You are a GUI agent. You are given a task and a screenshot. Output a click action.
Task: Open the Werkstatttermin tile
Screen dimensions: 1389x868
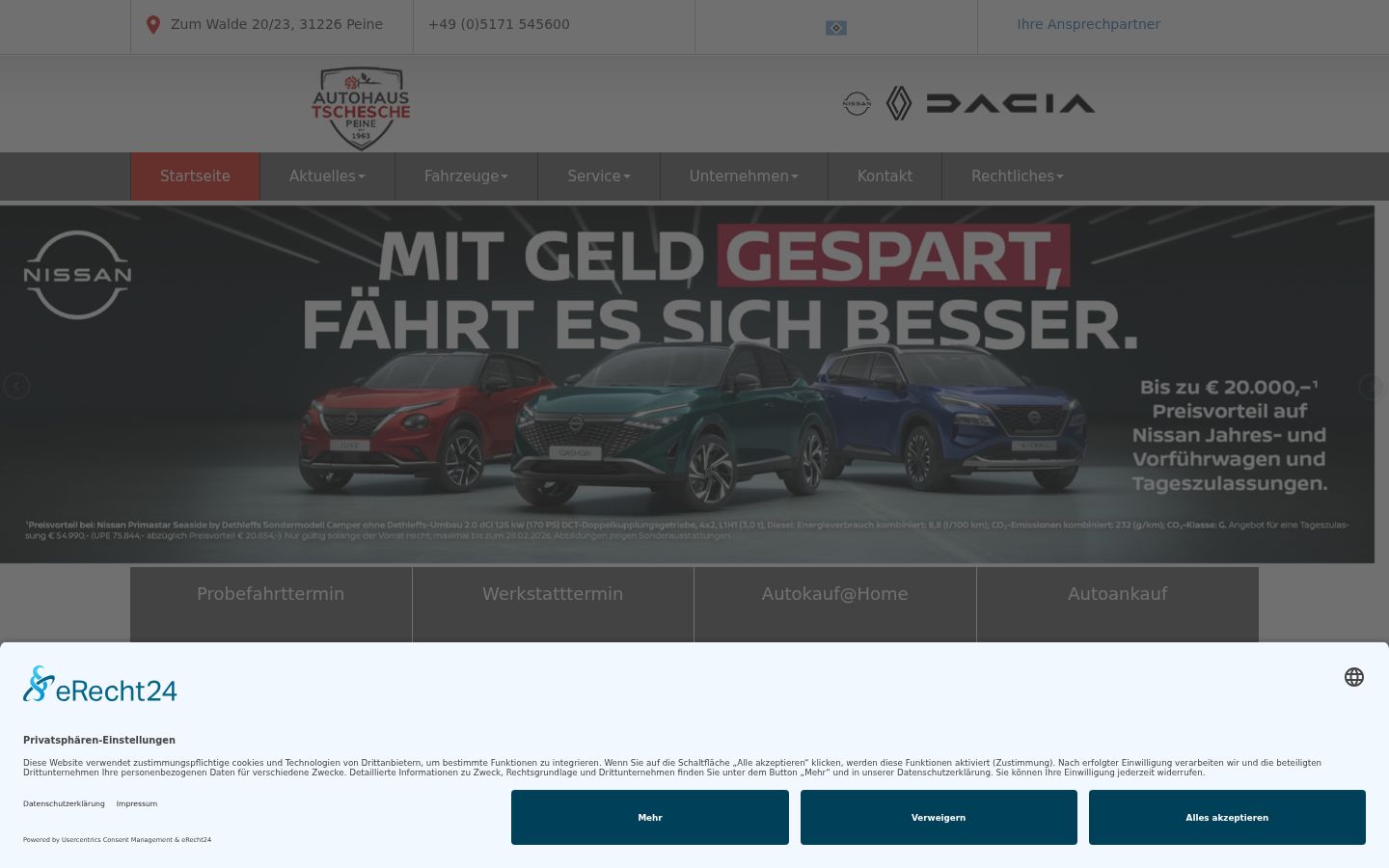pos(553,604)
